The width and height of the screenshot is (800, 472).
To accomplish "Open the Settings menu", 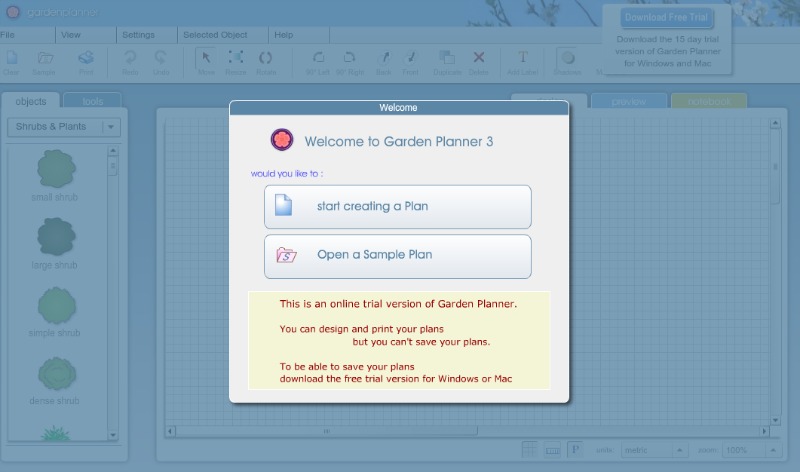I will 138,35.
